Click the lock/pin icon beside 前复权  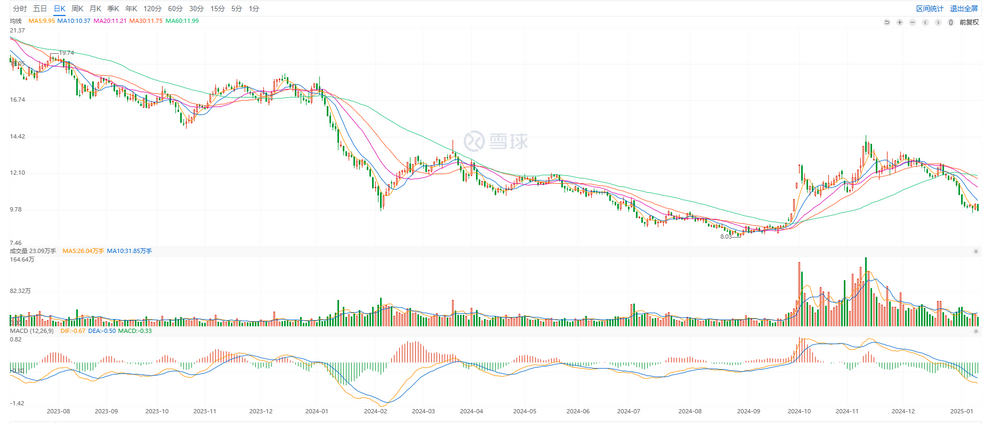(x=951, y=22)
